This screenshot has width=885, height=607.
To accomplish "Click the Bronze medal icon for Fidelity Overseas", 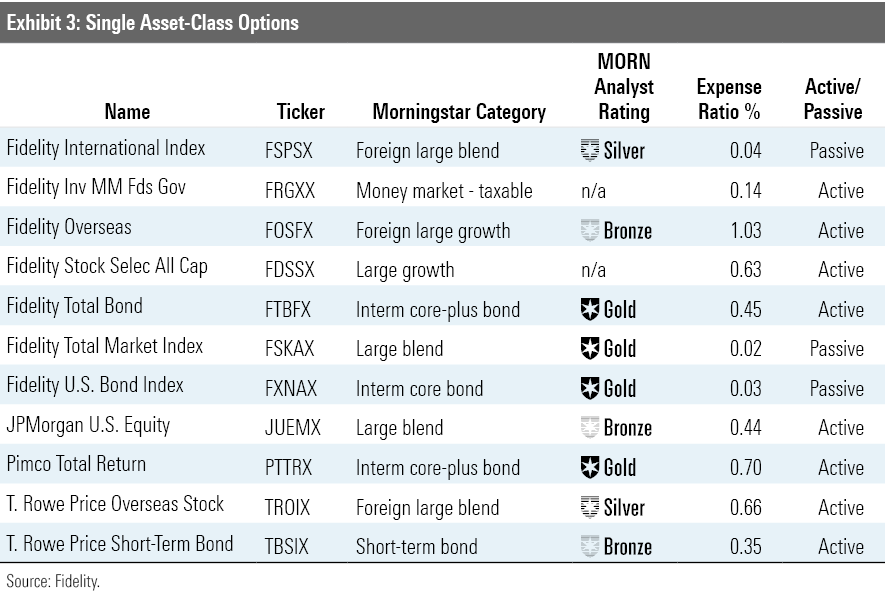I will coord(590,230).
